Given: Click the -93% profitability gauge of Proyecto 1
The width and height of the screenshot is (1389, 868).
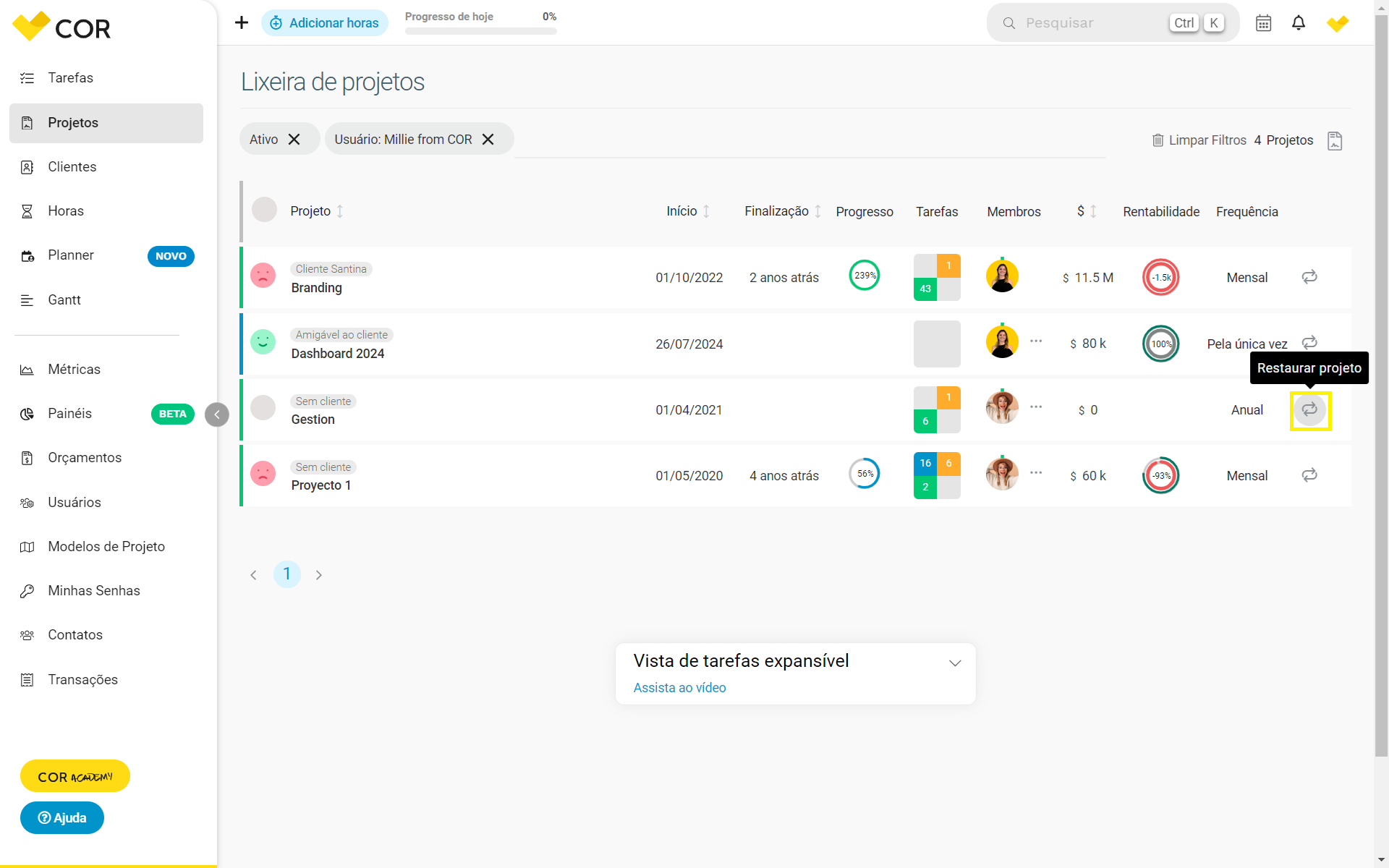Looking at the screenshot, I should pyautogui.click(x=1161, y=475).
